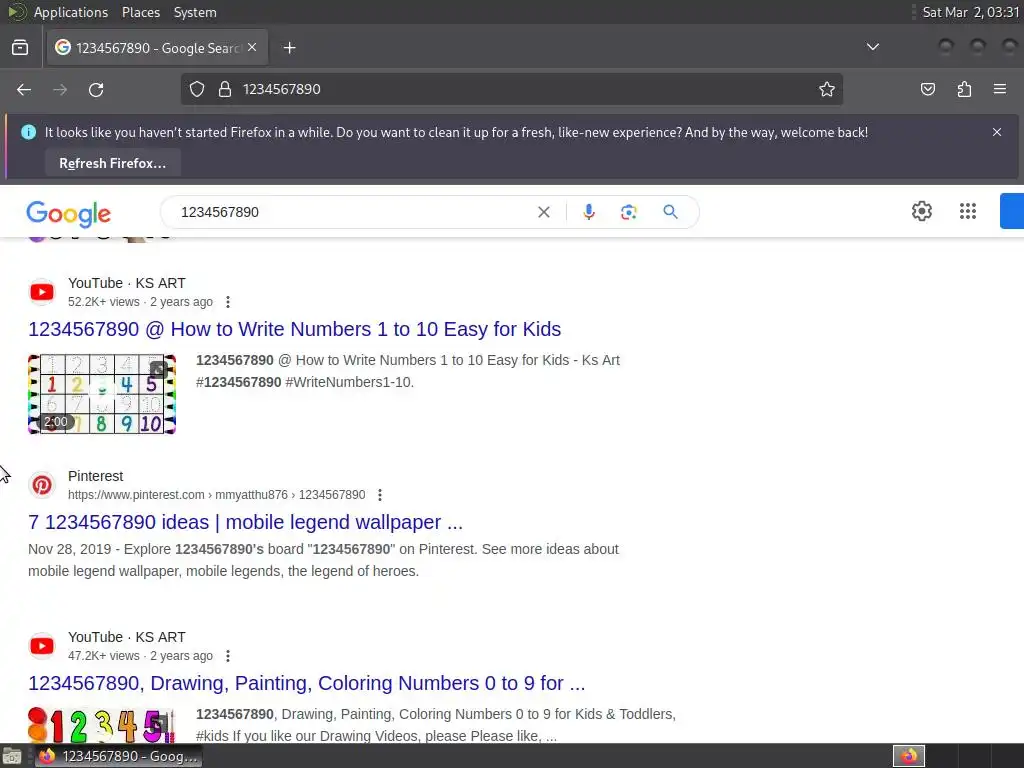Viewport: 1024px width, 768px height.
Task: Click YouTube icon of the 47.2K+ views result
Action: (42, 646)
